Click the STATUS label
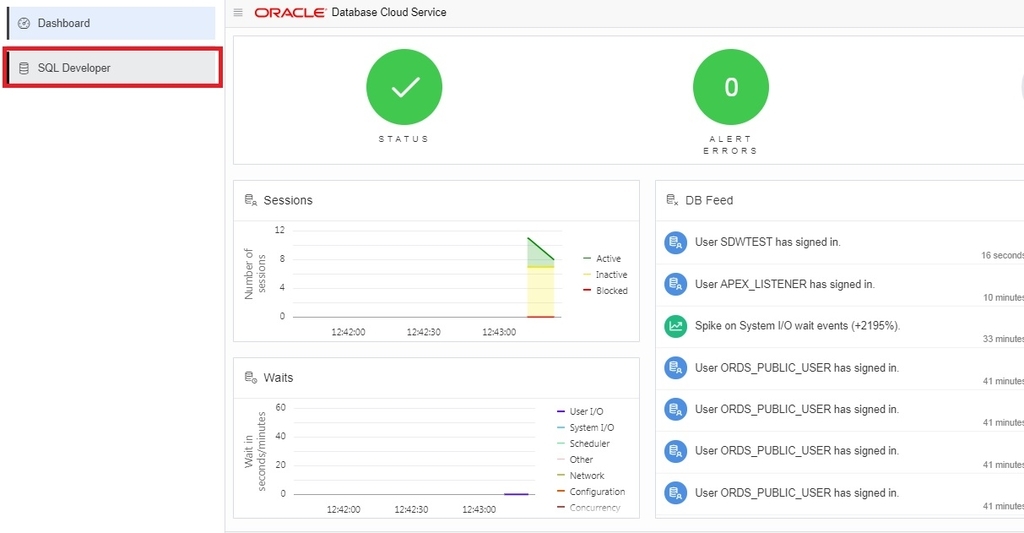The width and height of the screenshot is (1024, 533). pyautogui.click(x=404, y=139)
